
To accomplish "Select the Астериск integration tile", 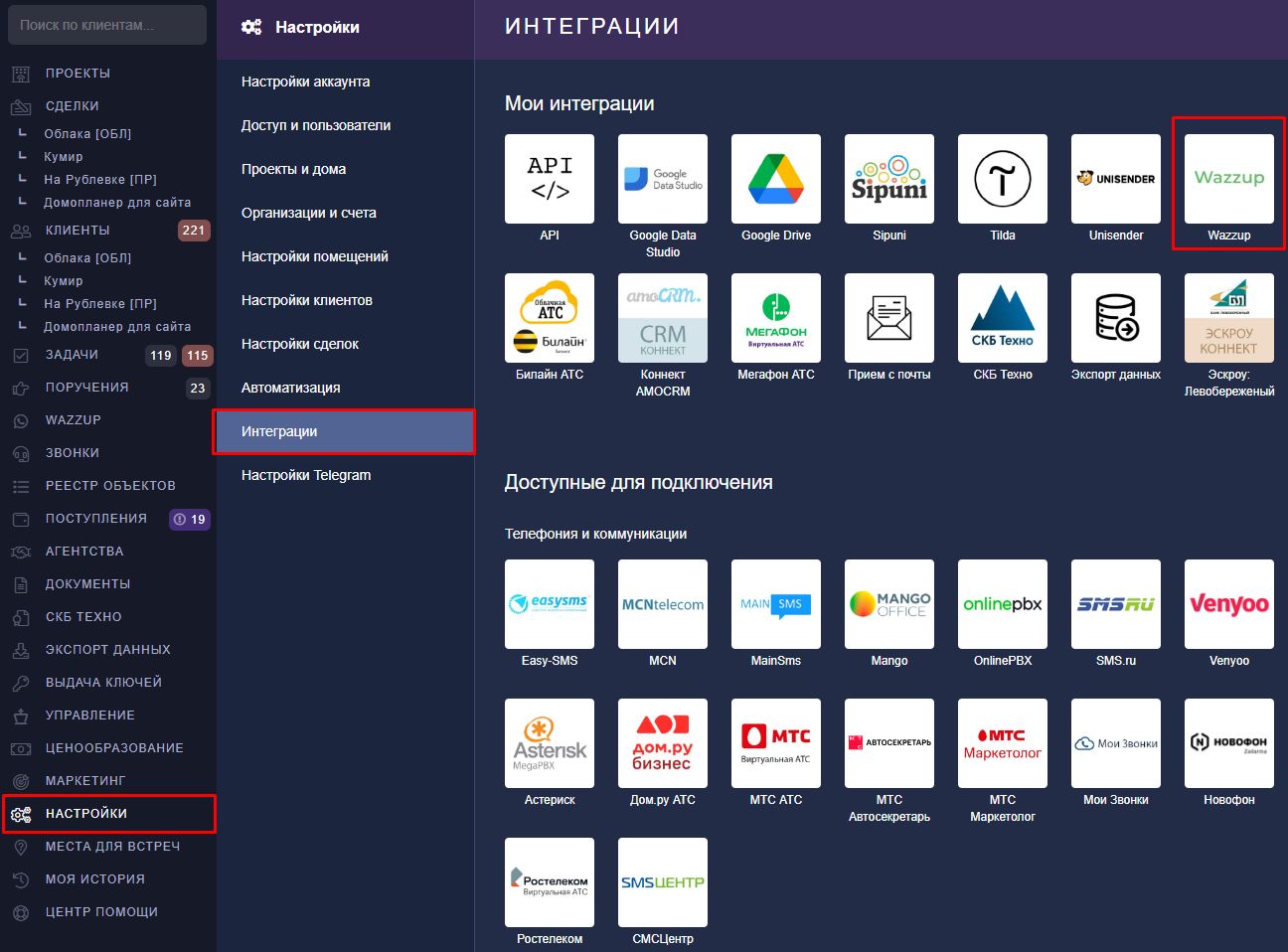I will (550, 743).
